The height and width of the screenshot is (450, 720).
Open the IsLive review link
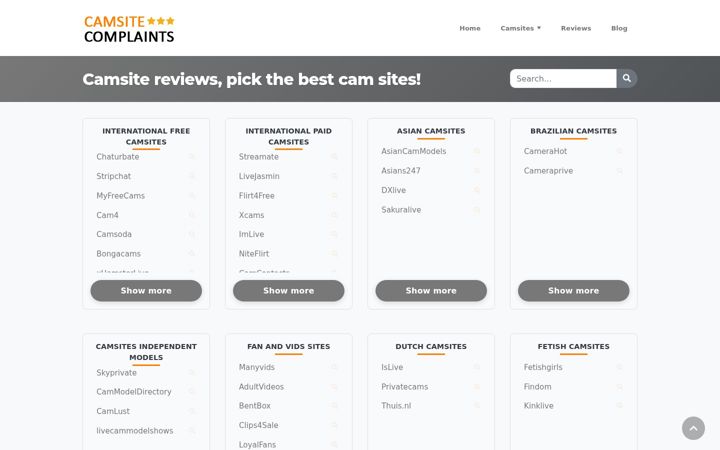coord(392,367)
